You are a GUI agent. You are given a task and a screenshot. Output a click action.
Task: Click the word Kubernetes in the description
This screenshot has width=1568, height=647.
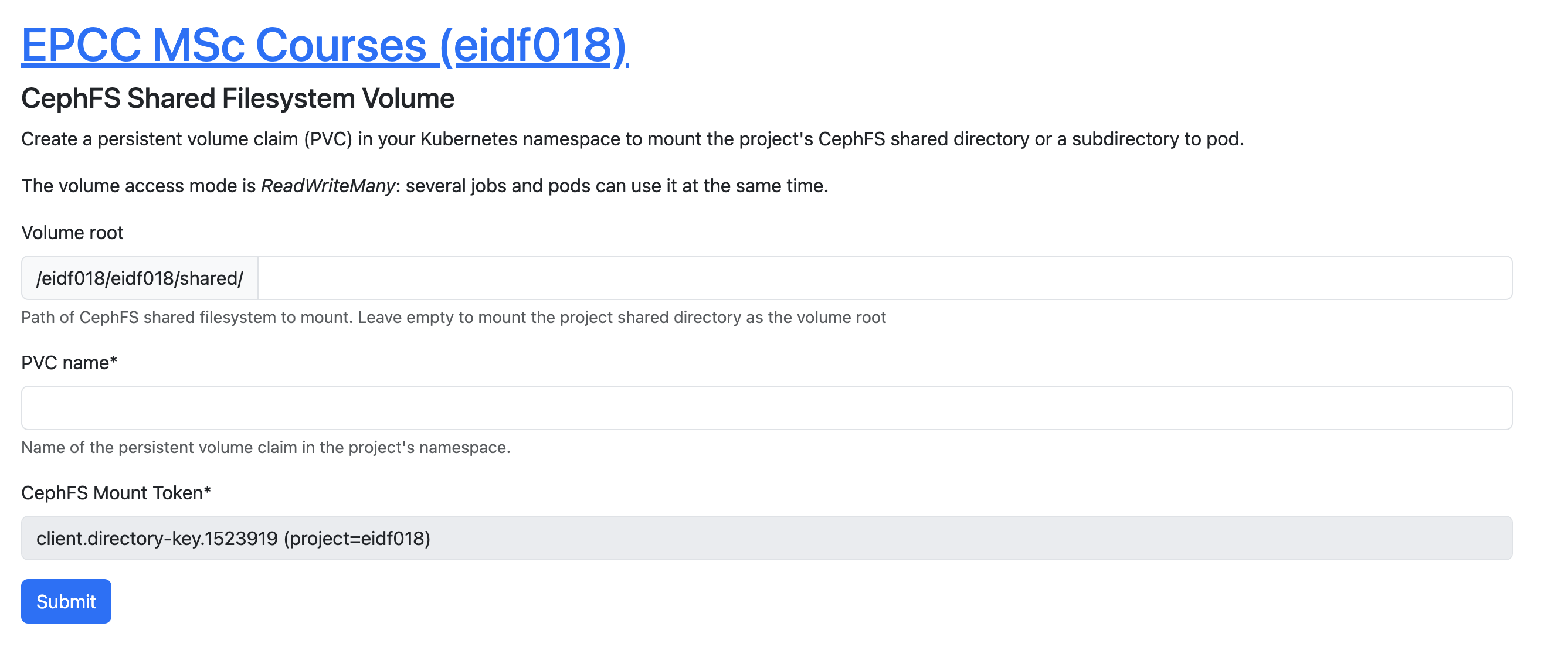pos(469,139)
